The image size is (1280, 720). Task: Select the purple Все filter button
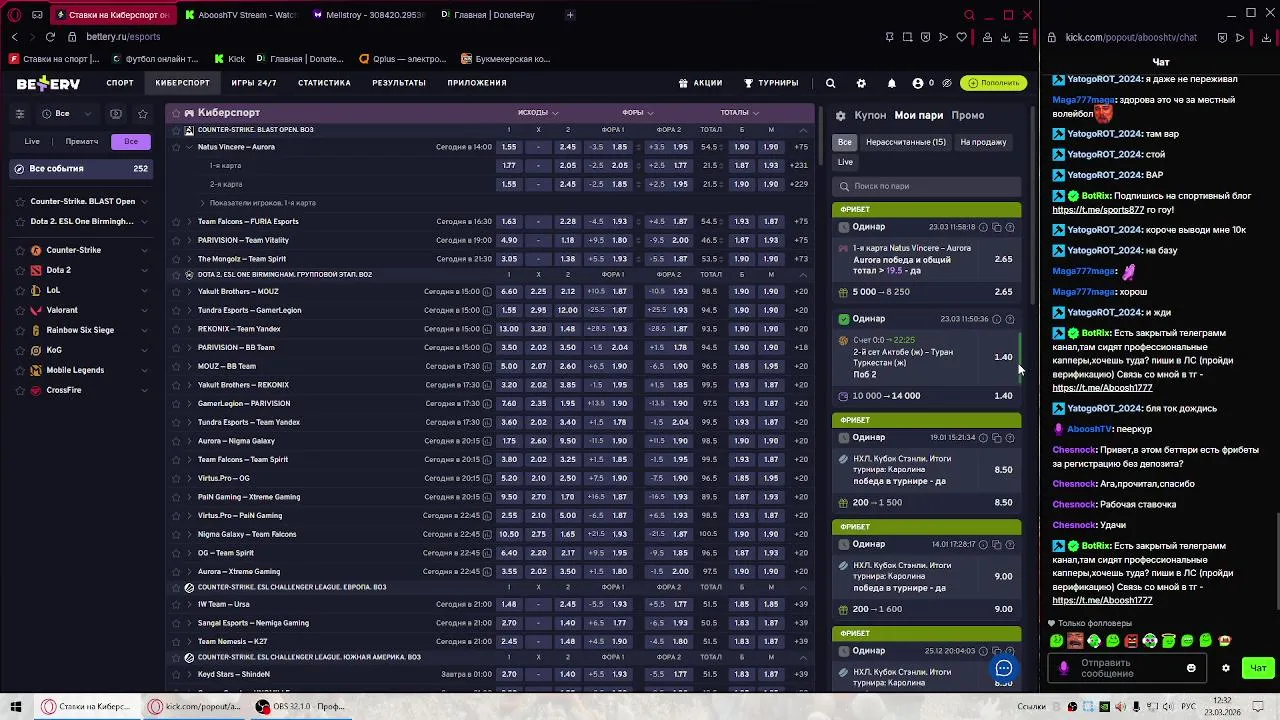tap(131, 141)
